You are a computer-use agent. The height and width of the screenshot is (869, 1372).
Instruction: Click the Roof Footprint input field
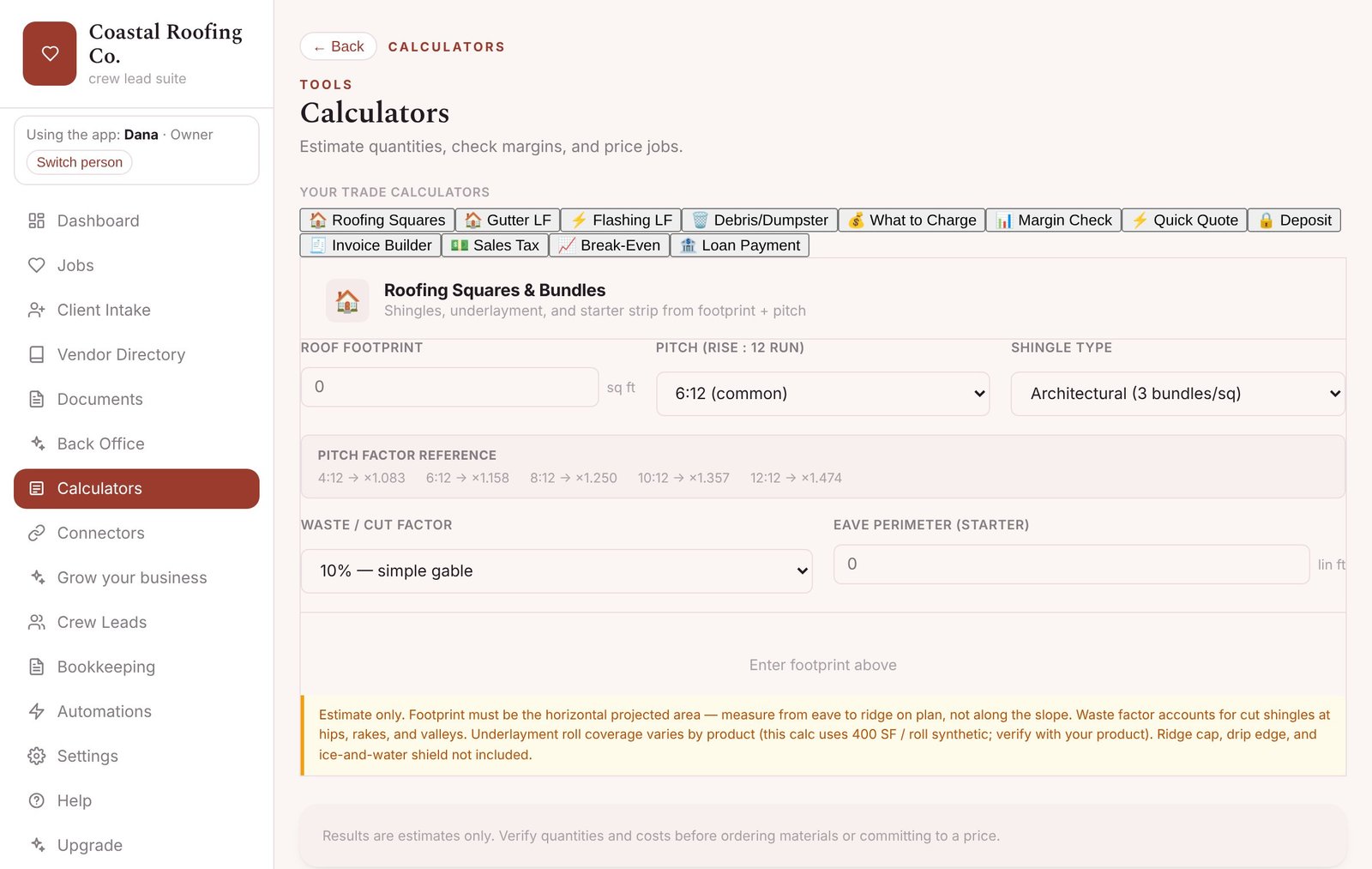tap(449, 387)
